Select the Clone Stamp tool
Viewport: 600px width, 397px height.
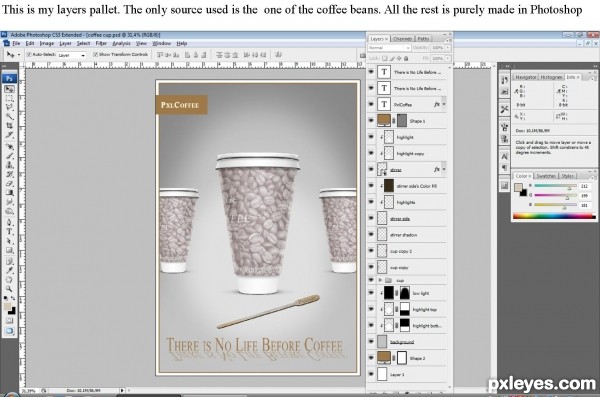click(x=10, y=165)
